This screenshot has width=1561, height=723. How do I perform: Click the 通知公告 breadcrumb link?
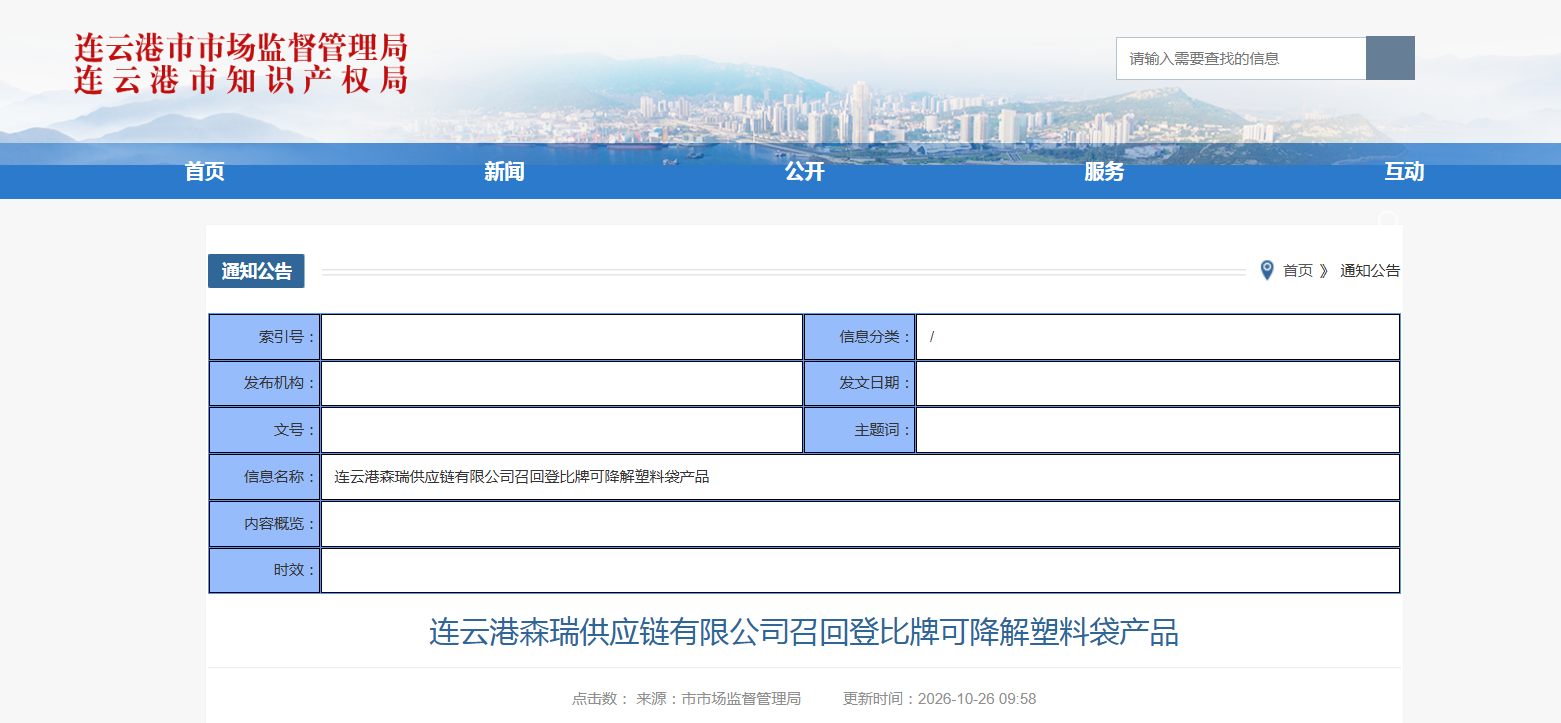pyautogui.click(x=1370, y=271)
